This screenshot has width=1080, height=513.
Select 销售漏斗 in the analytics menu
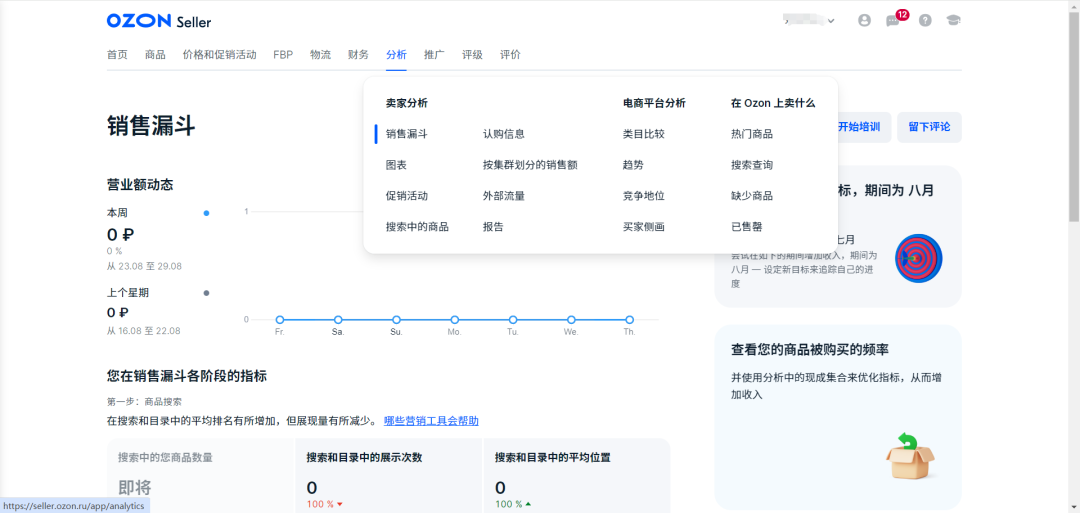coord(406,134)
